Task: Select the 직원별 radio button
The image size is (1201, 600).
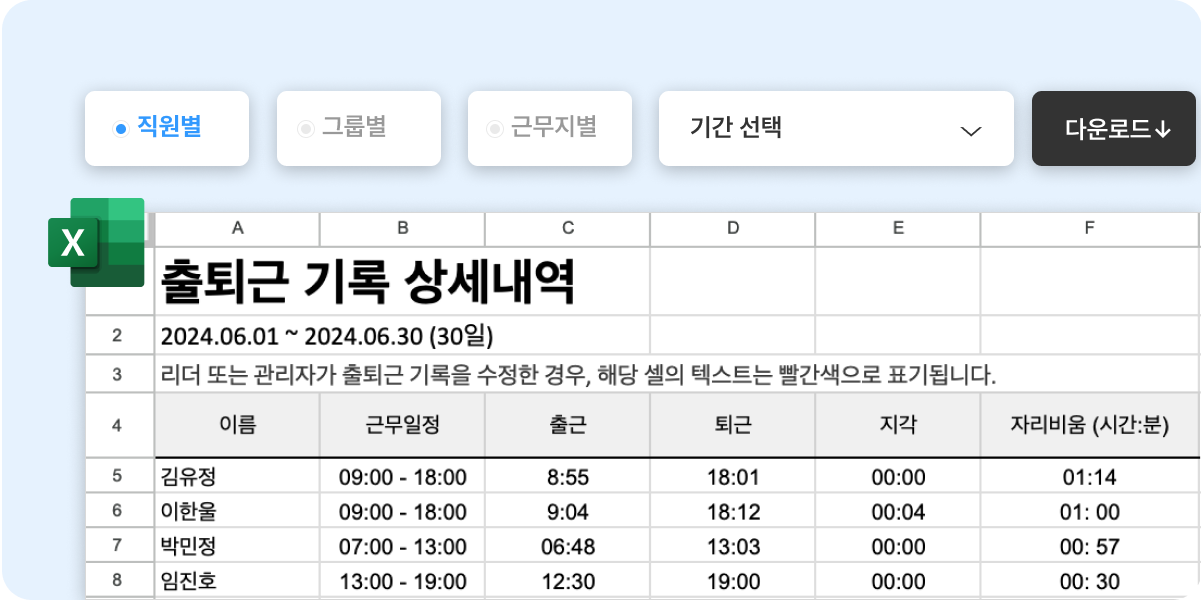Action: click(120, 128)
